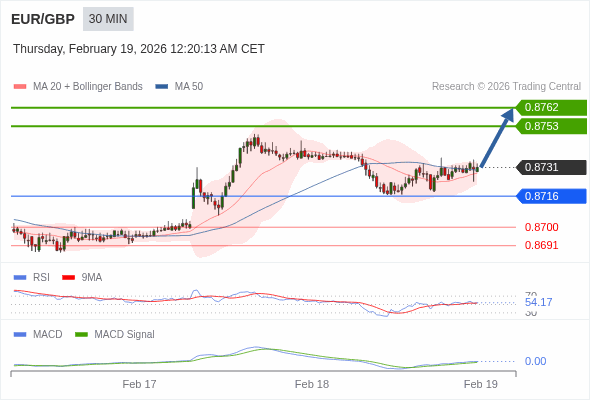
Task: Click the RSI blue legend swatch
Action: 20,278
